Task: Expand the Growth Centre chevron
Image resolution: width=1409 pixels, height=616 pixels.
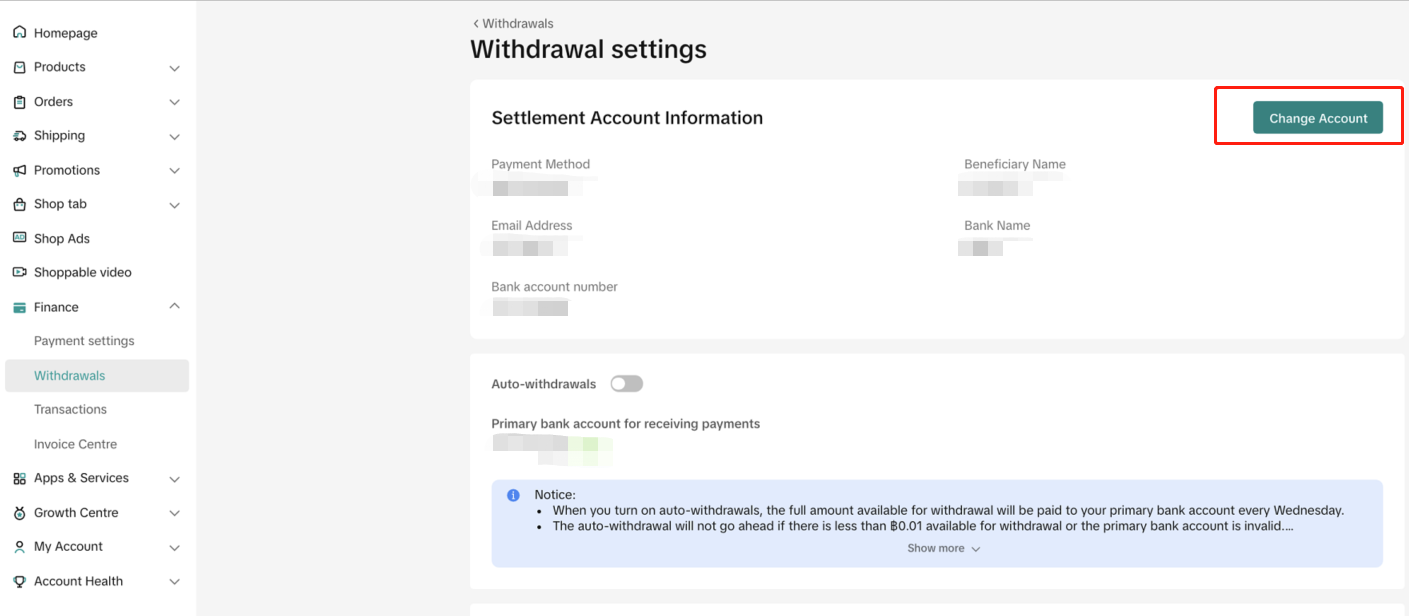Action: pos(175,513)
